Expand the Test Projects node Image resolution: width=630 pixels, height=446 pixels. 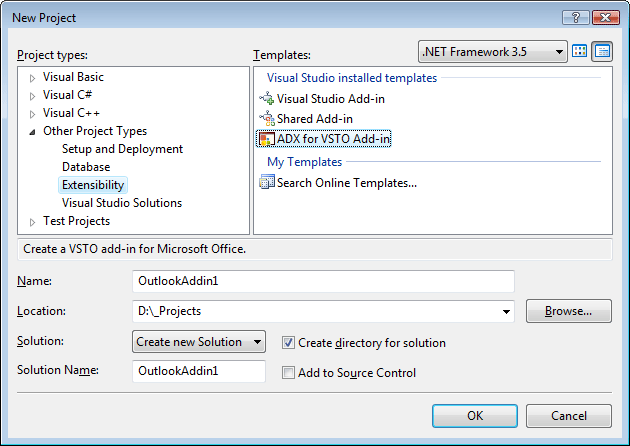[33, 222]
